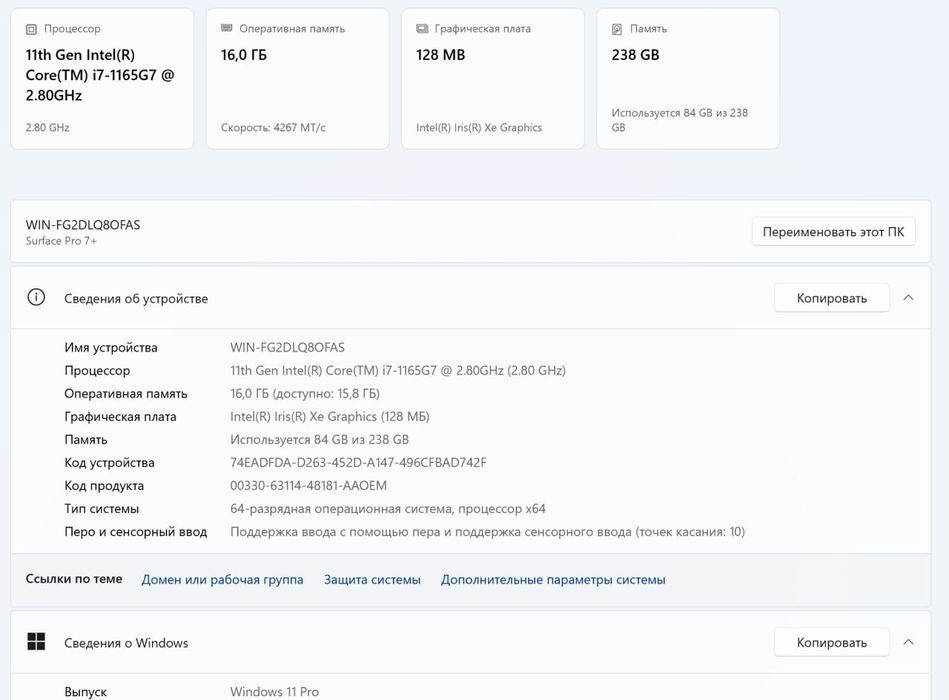
Task: Open the Processor summary card
Action: 102,79
